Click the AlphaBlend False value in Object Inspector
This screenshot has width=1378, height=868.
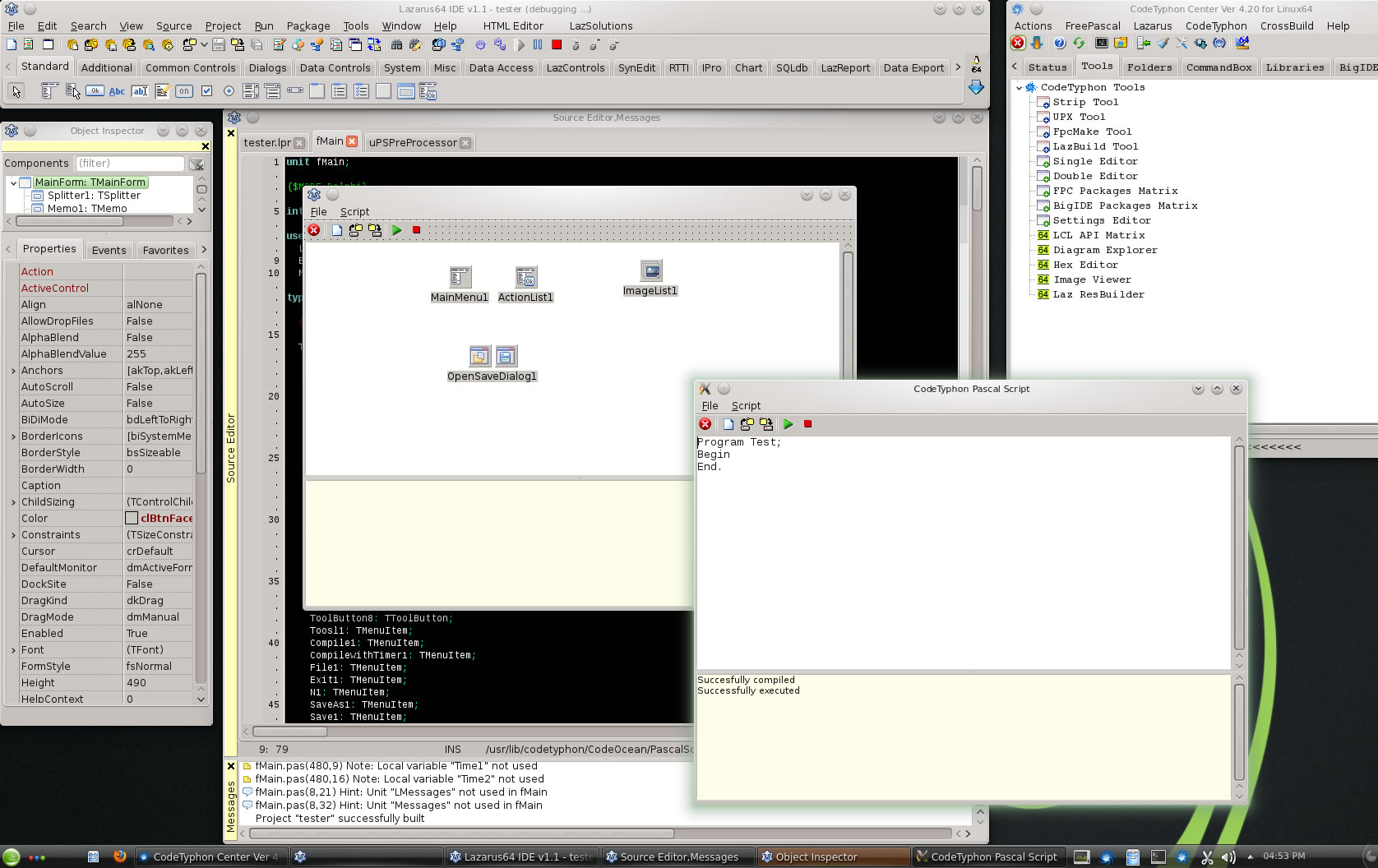pos(159,337)
